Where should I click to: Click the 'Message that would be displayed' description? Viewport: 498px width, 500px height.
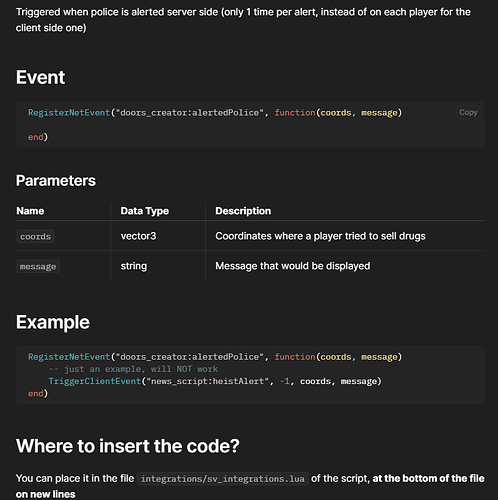tap(293, 266)
